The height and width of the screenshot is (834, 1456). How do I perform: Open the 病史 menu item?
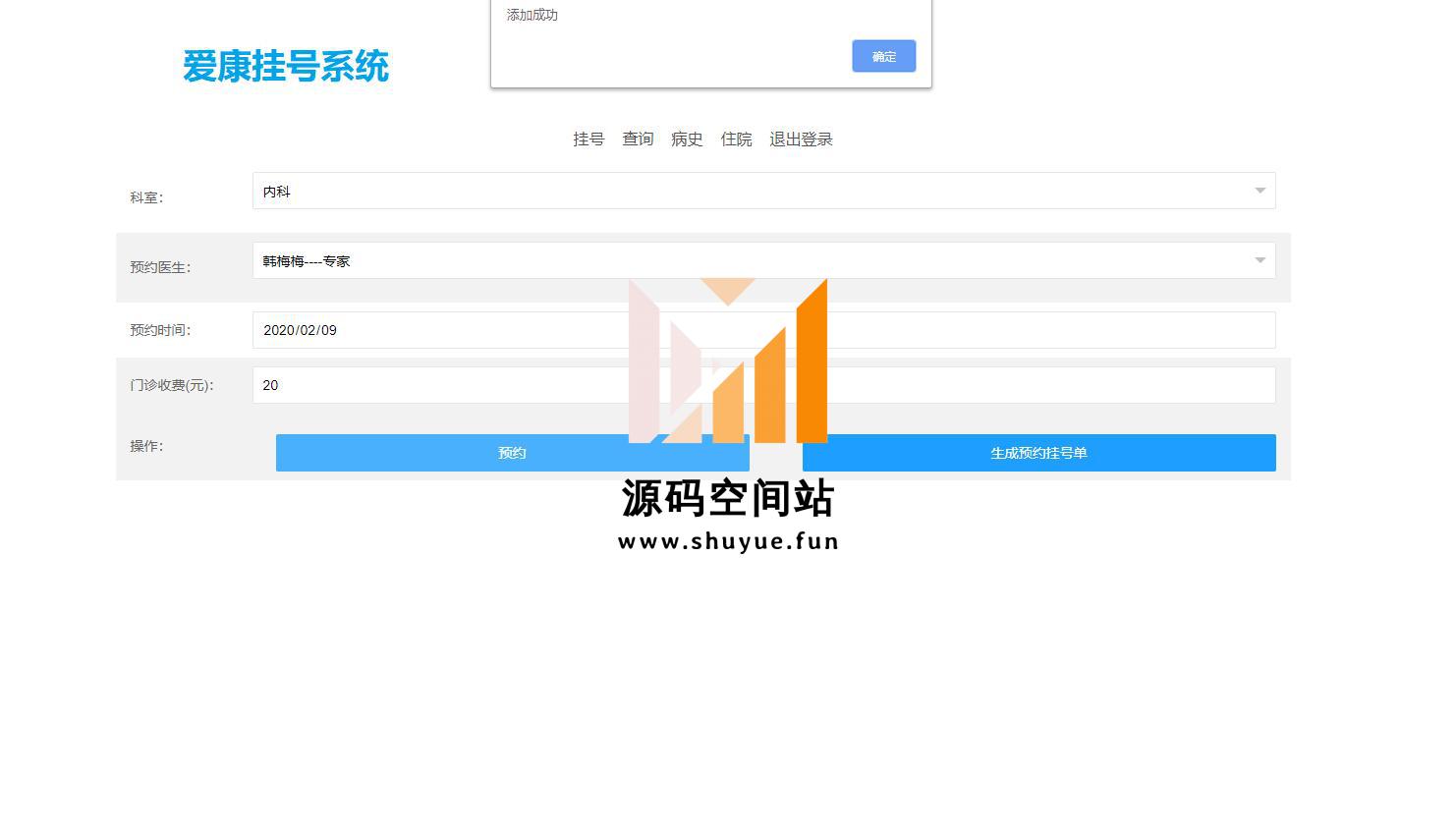[x=687, y=139]
